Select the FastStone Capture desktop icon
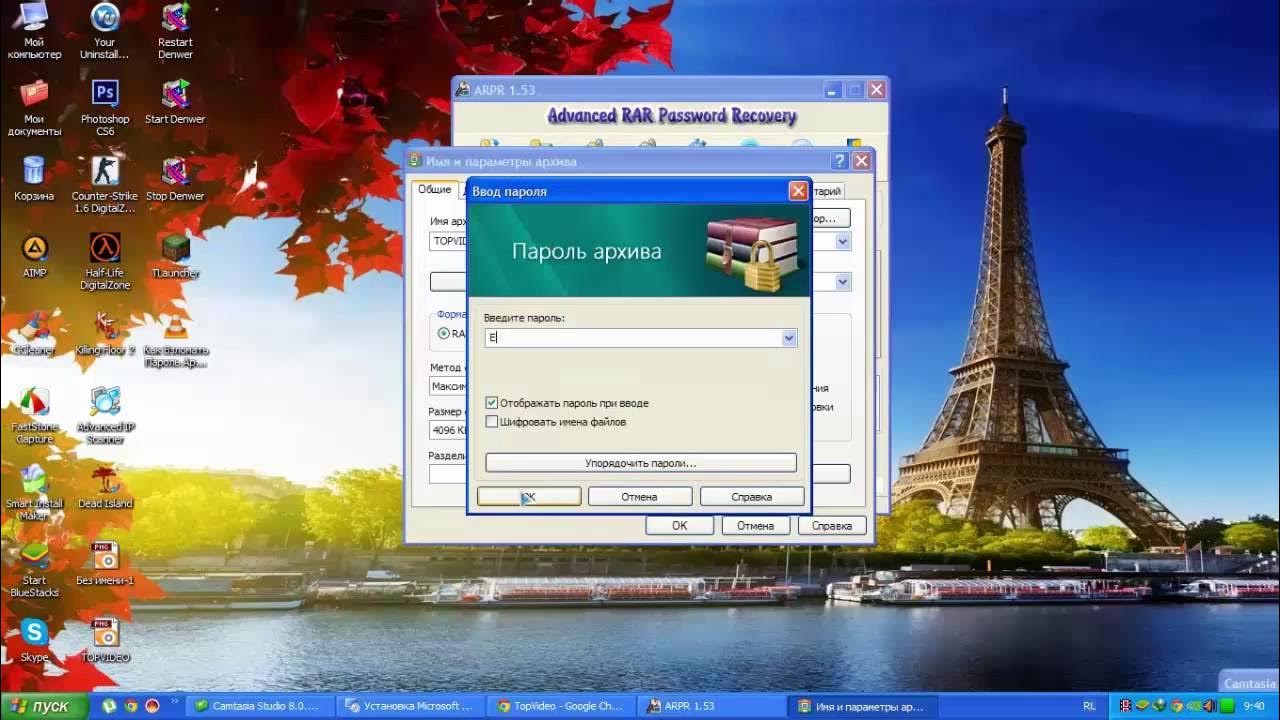The width and height of the screenshot is (1280, 720). pos(34,415)
